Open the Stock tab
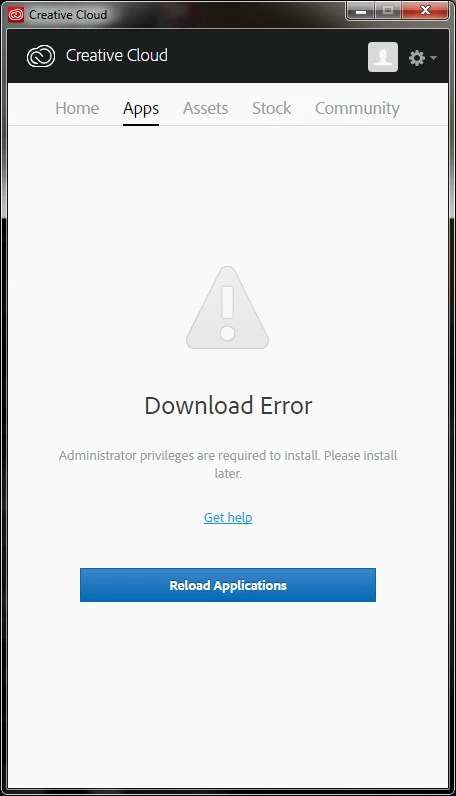This screenshot has width=456, height=796. click(x=272, y=108)
